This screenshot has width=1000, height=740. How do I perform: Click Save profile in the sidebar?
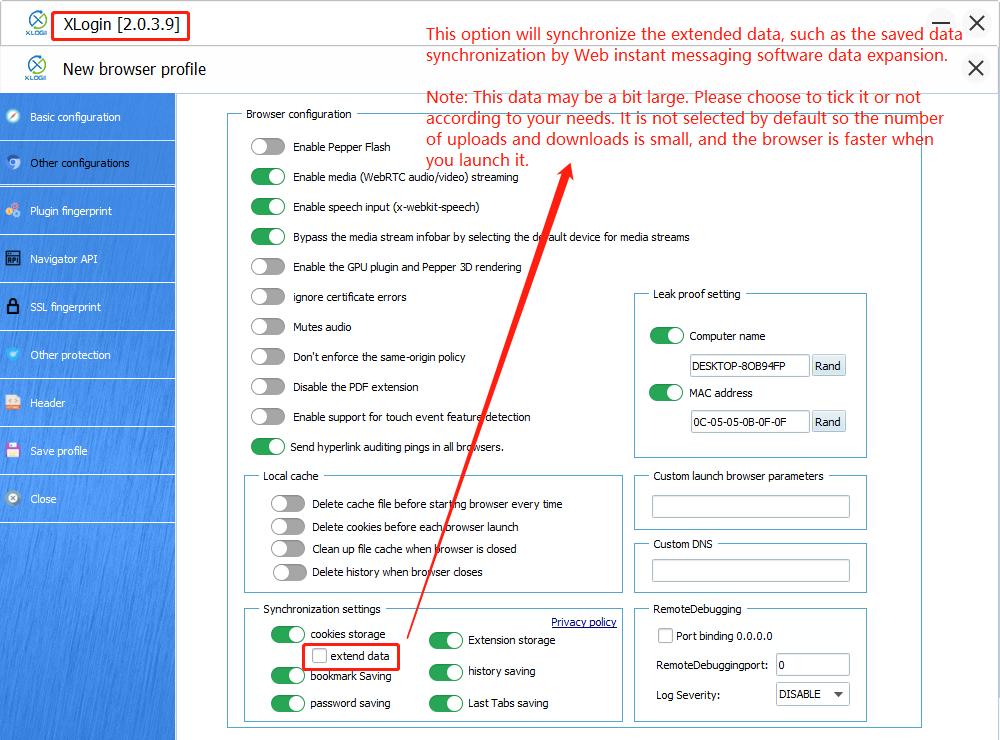click(87, 450)
